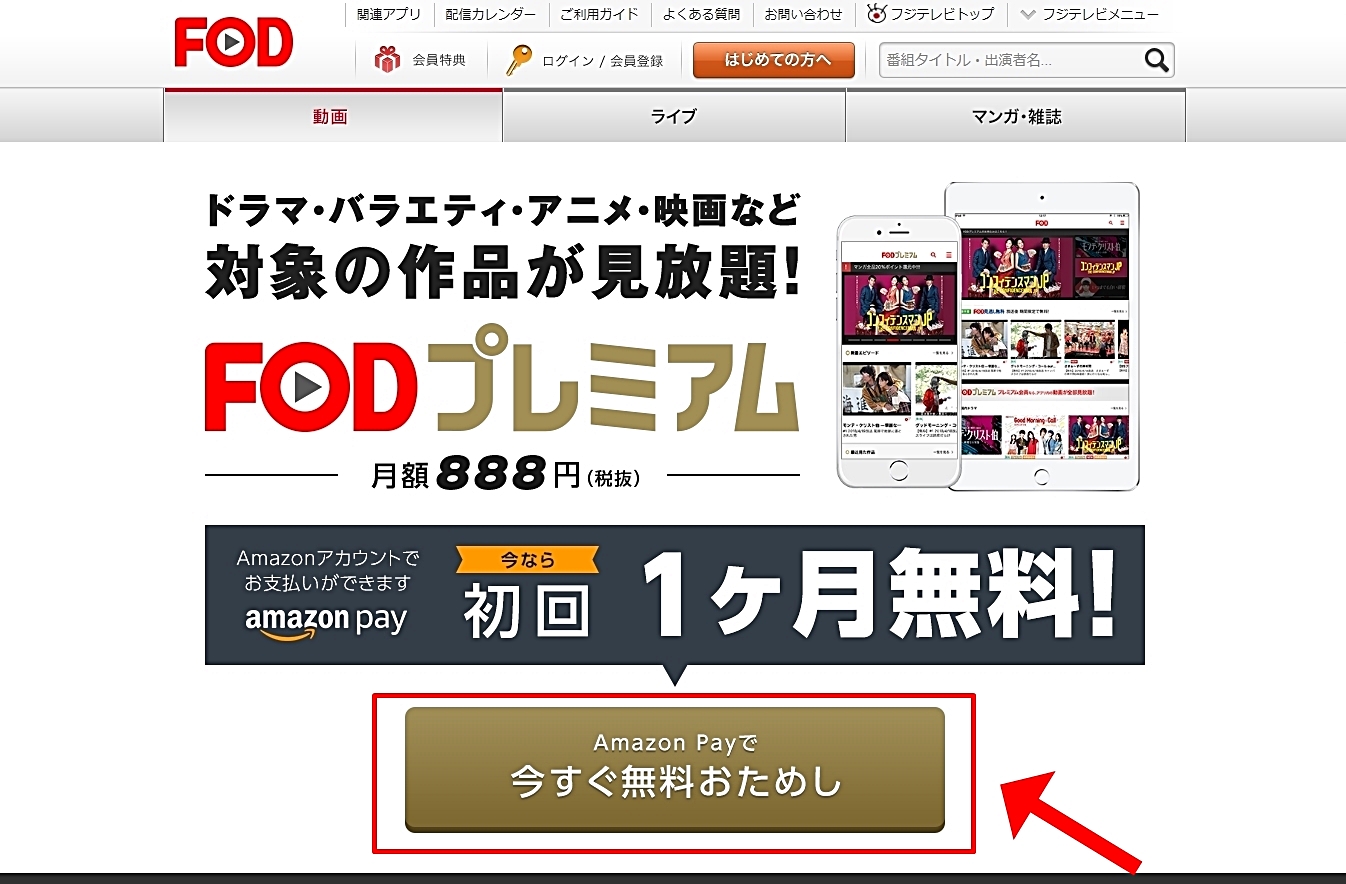This screenshot has height=884, width=1346.
Task: Click the chevron beside フジテレビメニュー
Action: pos(1028,14)
